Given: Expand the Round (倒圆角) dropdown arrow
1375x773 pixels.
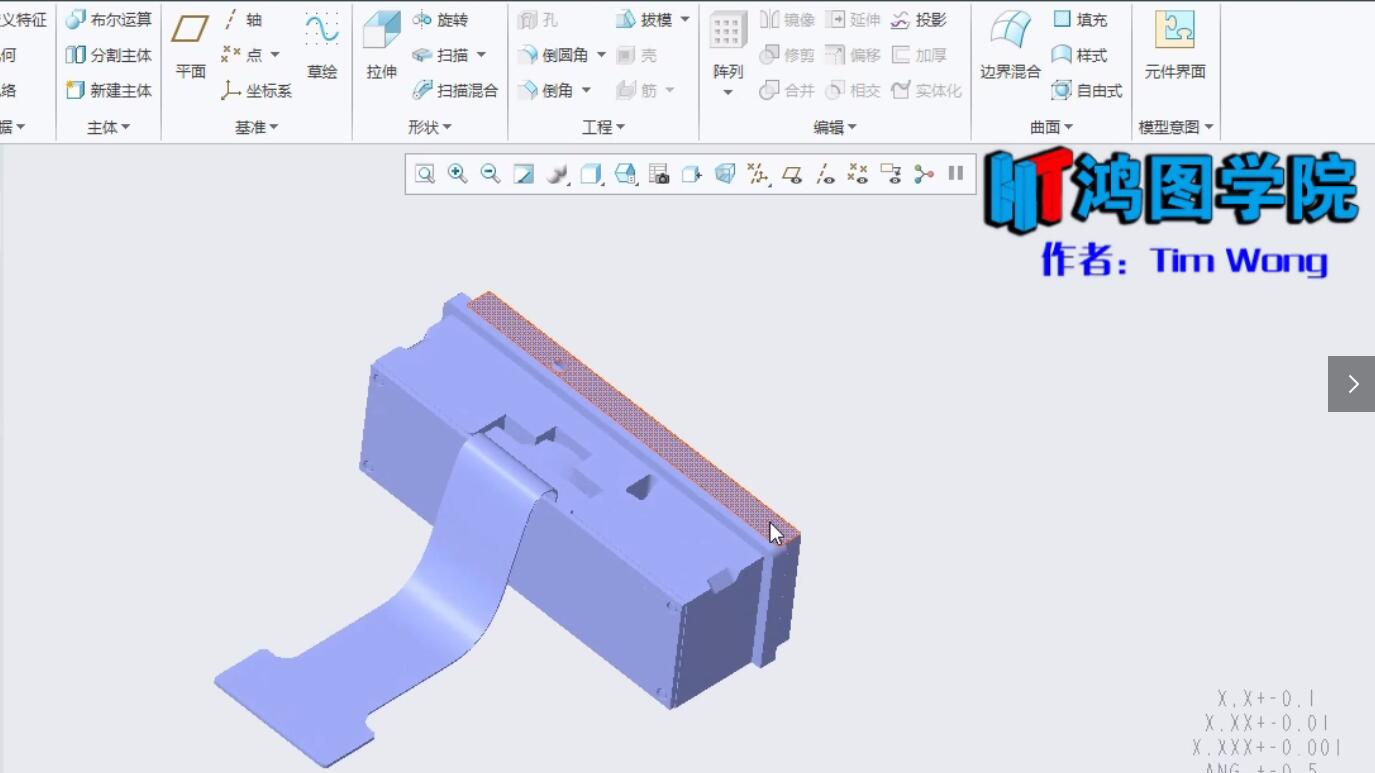Looking at the screenshot, I should coord(601,55).
